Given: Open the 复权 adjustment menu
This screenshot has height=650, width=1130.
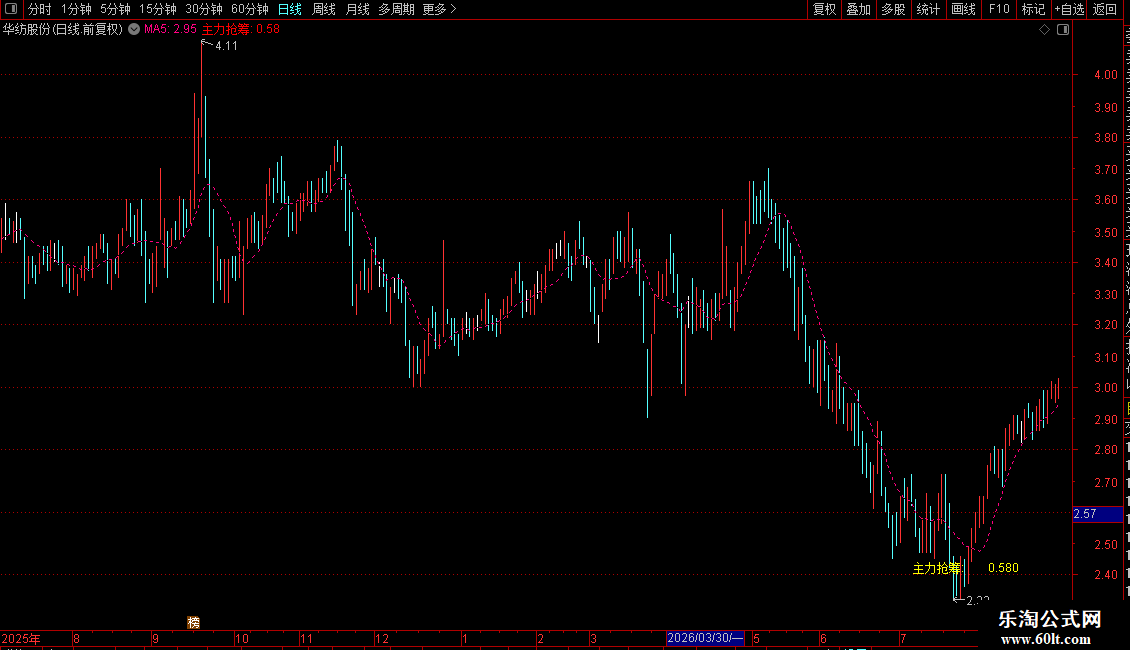Looking at the screenshot, I should (824, 9).
